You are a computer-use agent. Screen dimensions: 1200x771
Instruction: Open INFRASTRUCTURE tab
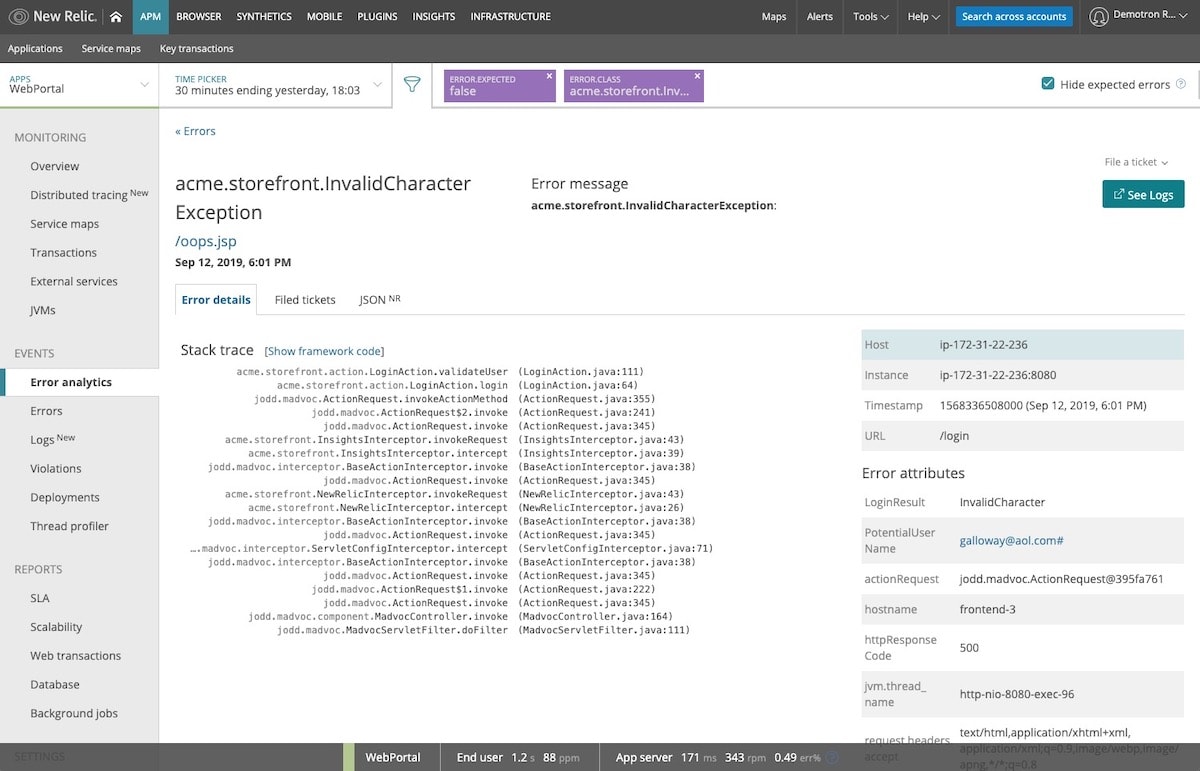tap(510, 17)
